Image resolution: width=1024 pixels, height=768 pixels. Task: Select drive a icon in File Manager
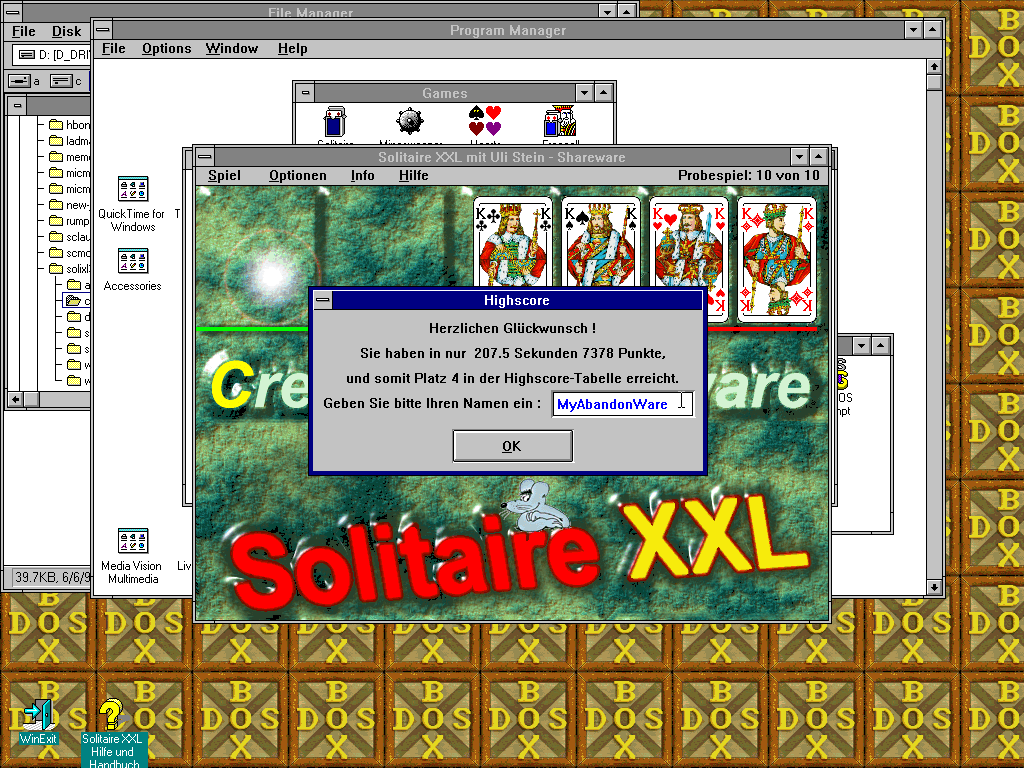pyautogui.click(x=25, y=81)
